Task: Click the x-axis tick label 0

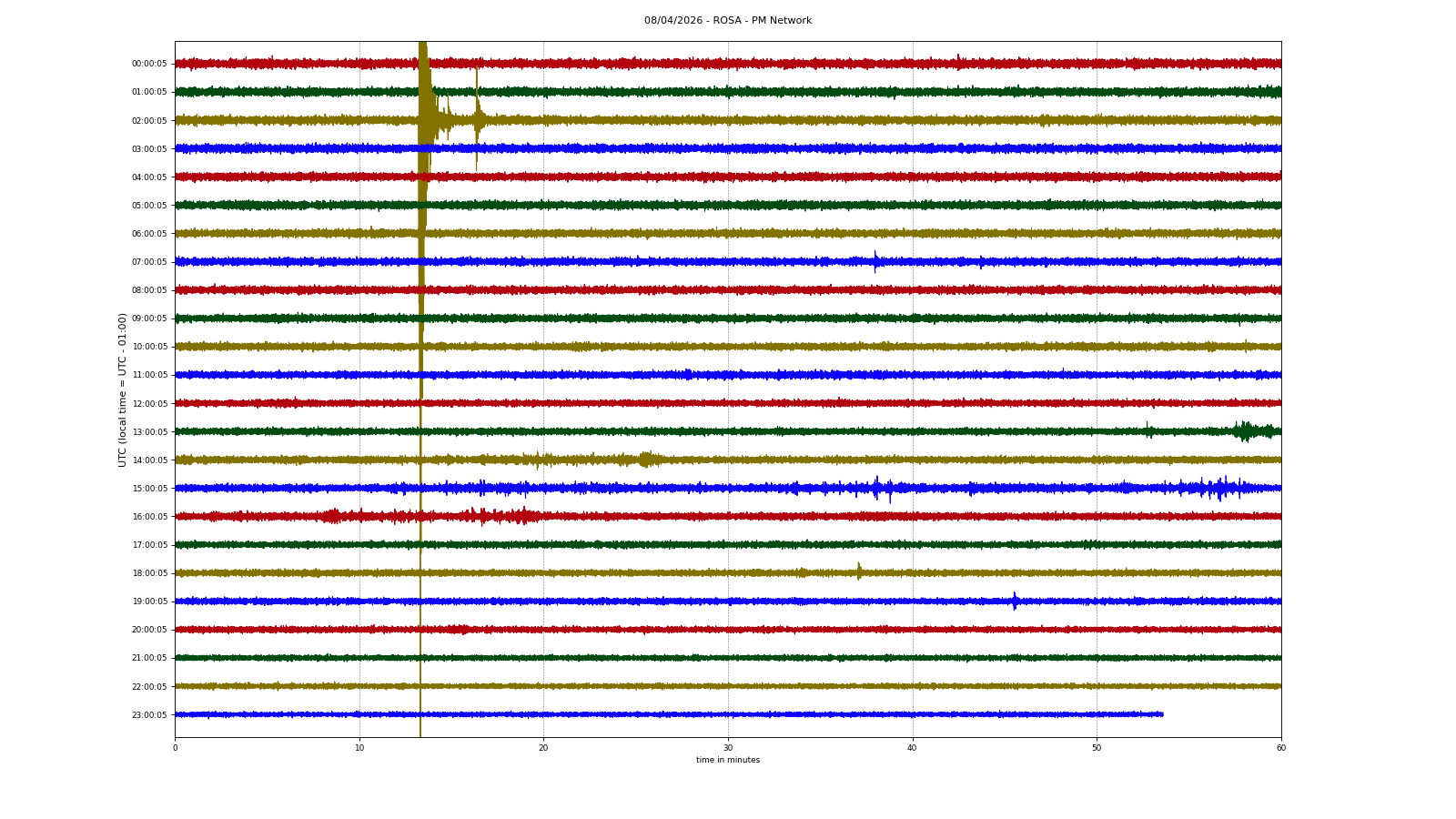Action: pyautogui.click(x=175, y=748)
